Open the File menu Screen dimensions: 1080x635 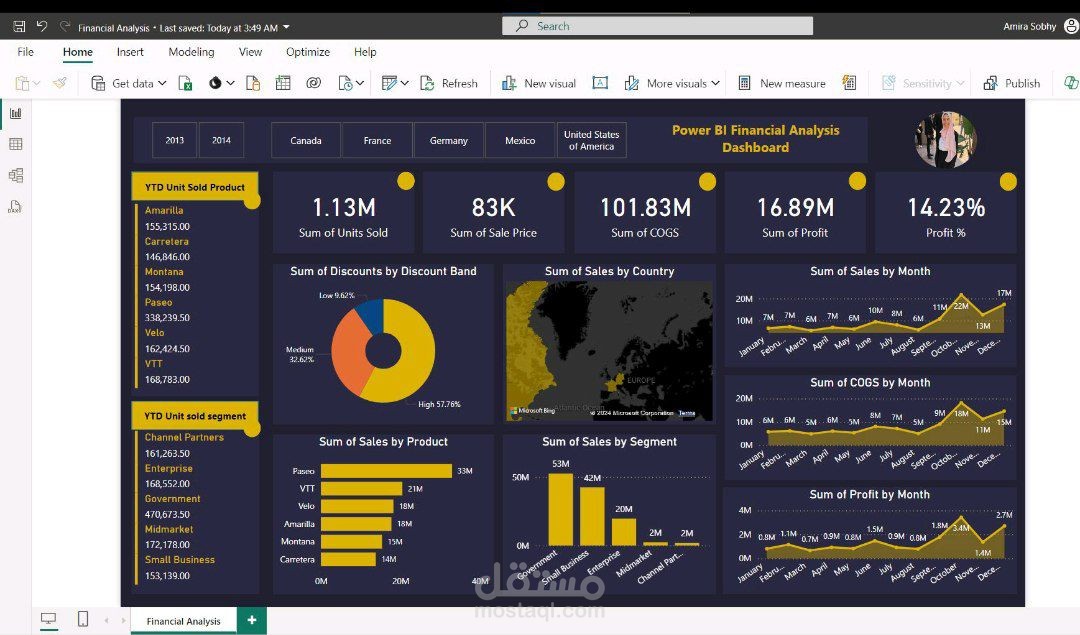coord(25,52)
